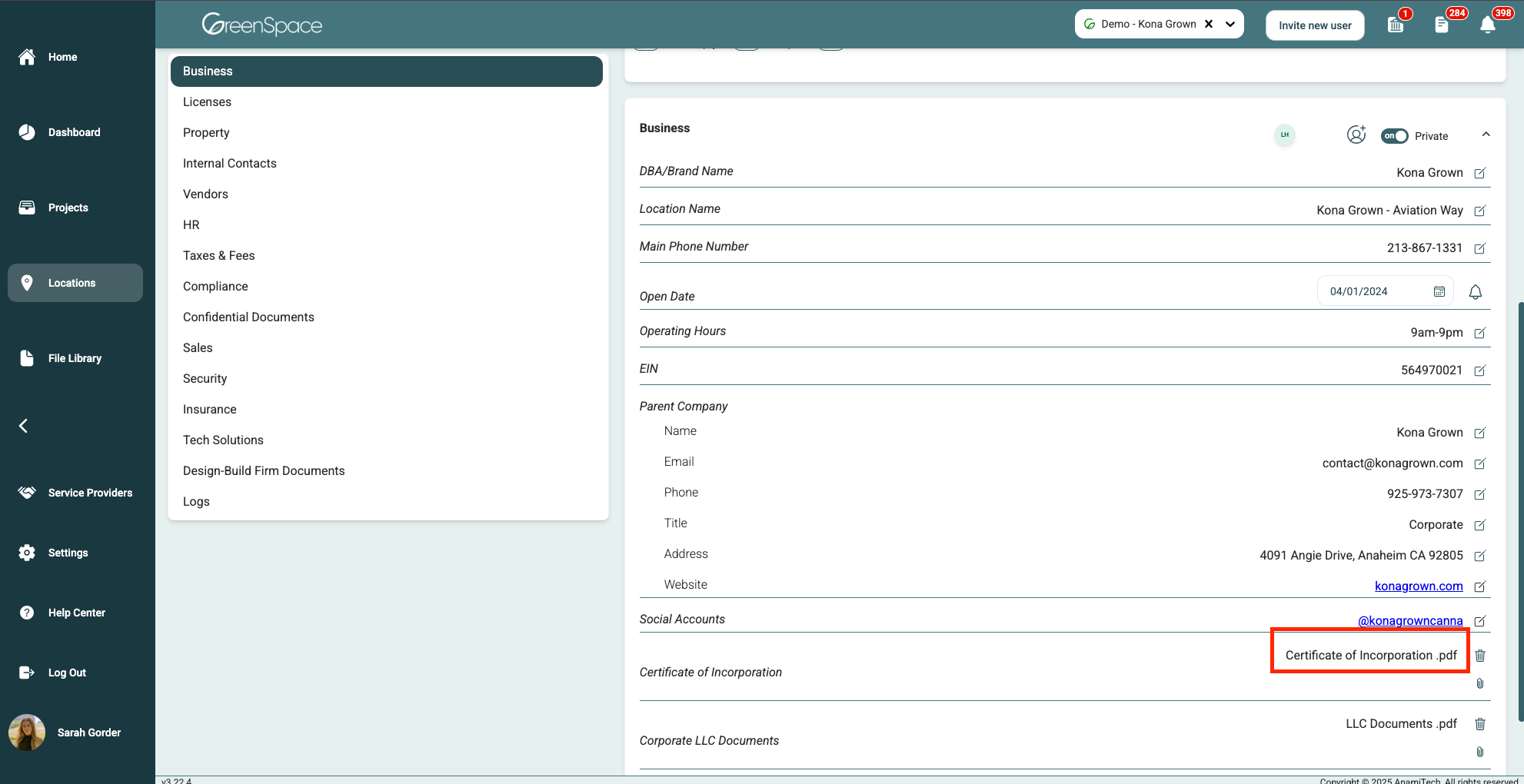Open the Settings gear icon

coord(27,553)
